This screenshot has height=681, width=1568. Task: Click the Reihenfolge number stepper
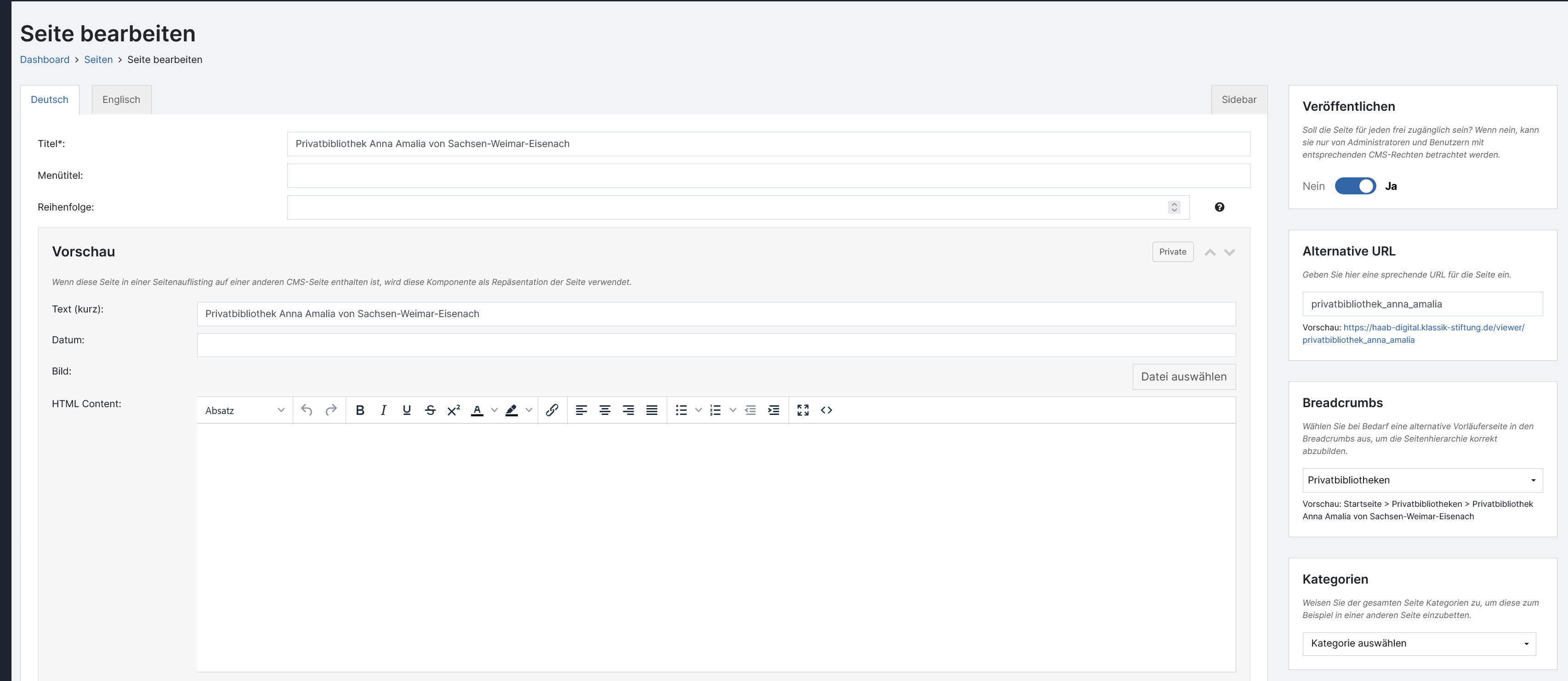(1174, 207)
